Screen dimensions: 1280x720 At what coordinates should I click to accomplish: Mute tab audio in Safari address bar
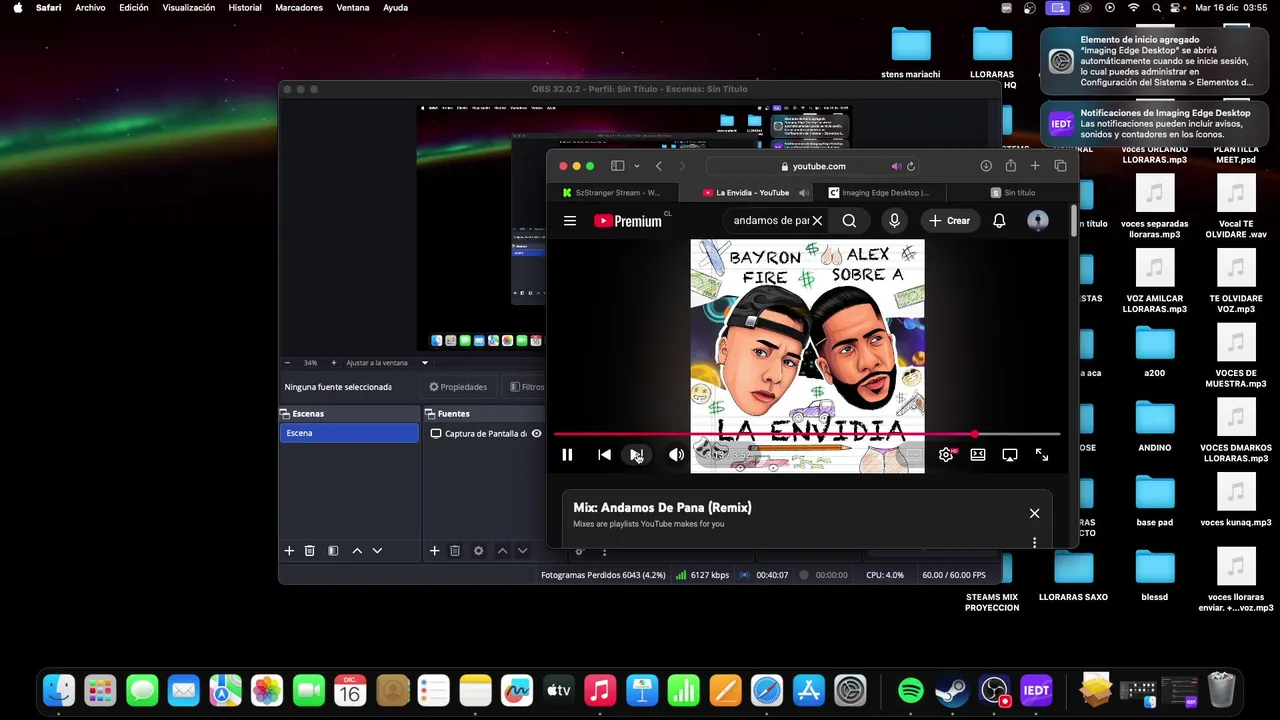click(895, 166)
